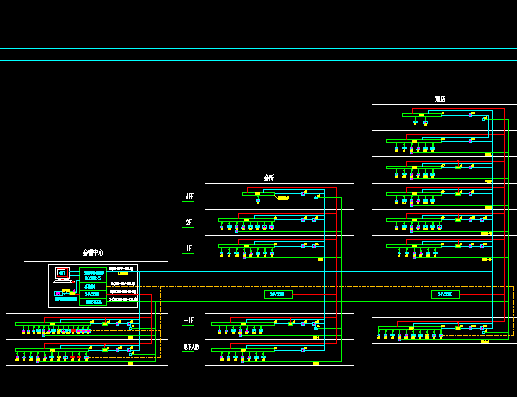The height and width of the screenshot is (397, 517).
Task: Select the top green block beside the computer symbol
Action: (x=93, y=275)
